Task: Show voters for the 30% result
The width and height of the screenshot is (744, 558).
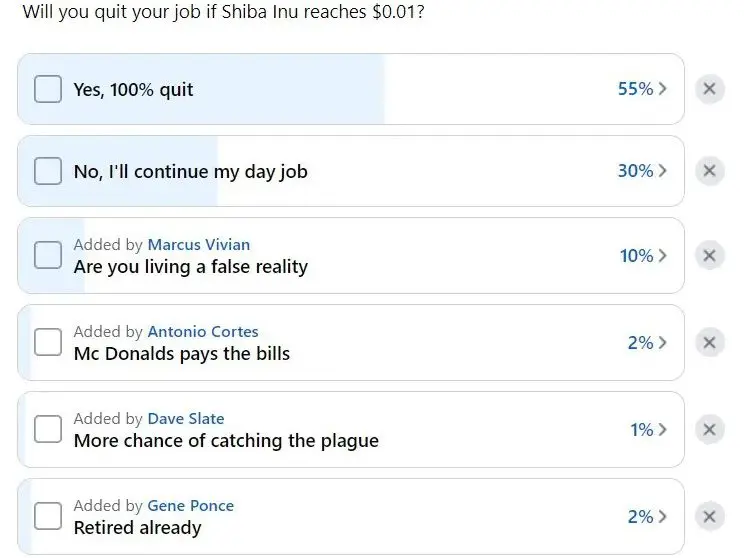Action: click(642, 171)
